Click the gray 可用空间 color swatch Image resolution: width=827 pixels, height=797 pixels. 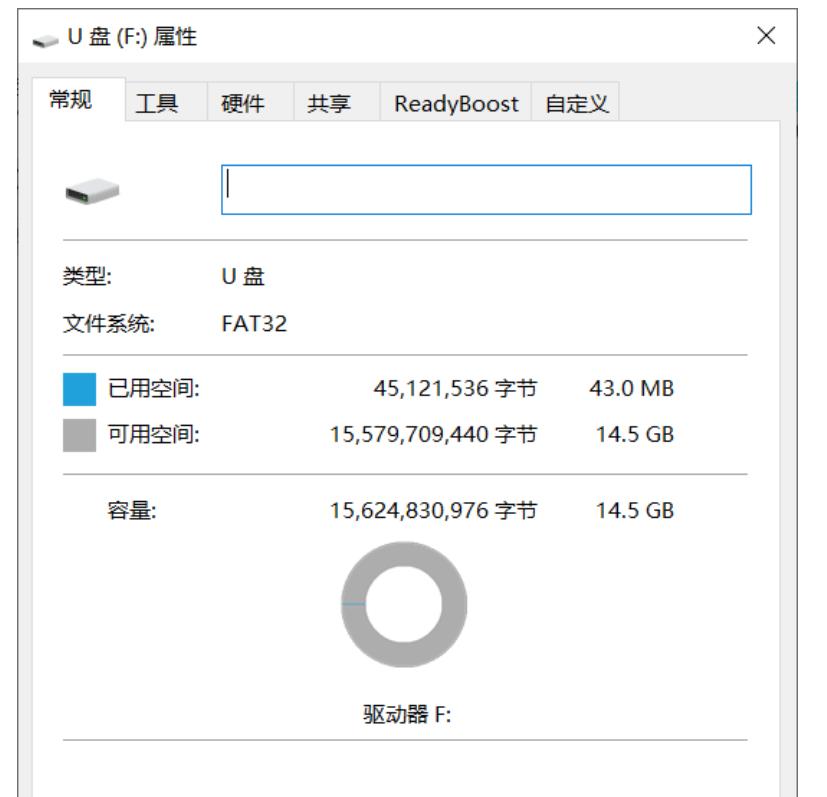(x=80, y=435)
